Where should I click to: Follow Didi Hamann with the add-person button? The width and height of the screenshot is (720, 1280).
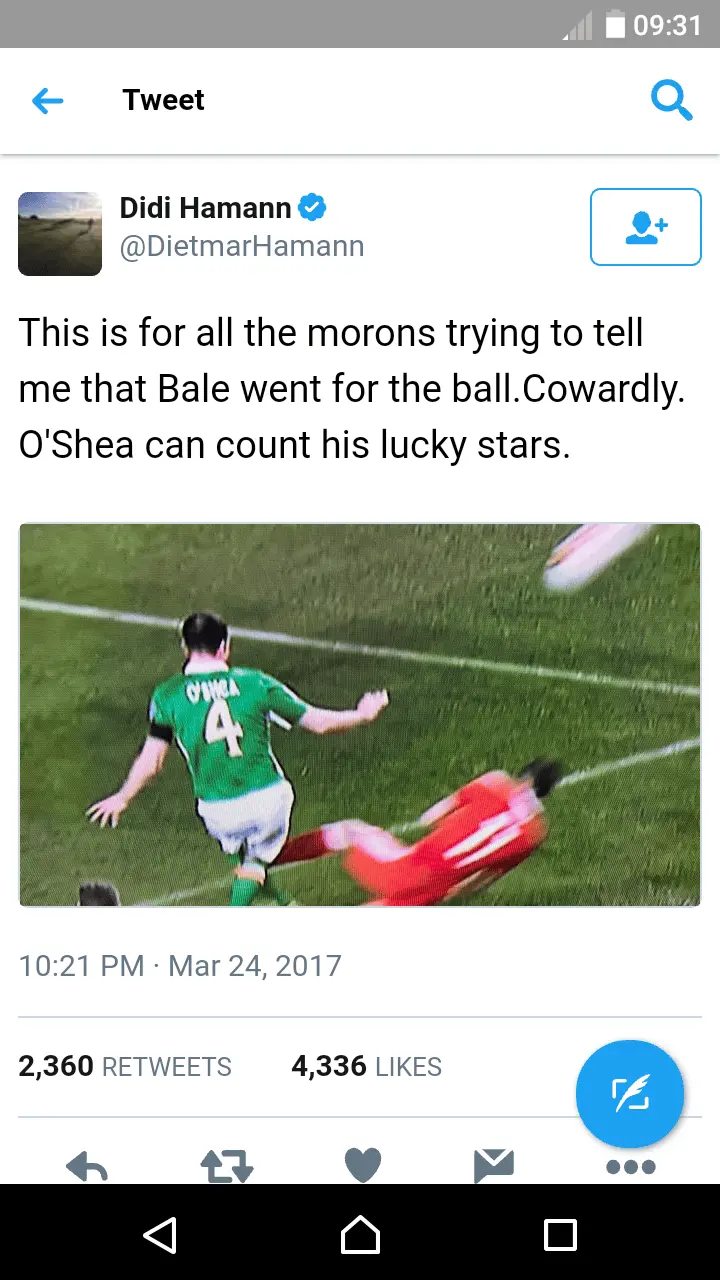click(x=646, y=227)
